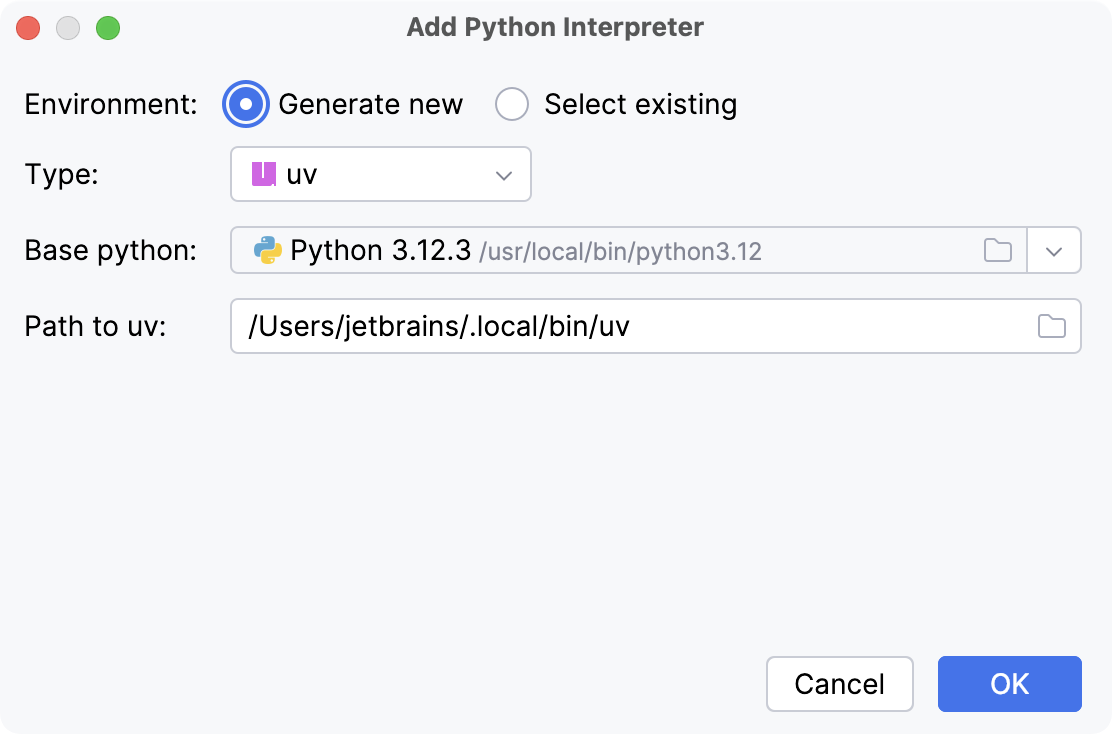Click the "Select existing" label text
The image size is (1112, 734).
click(x=640, y=104)
